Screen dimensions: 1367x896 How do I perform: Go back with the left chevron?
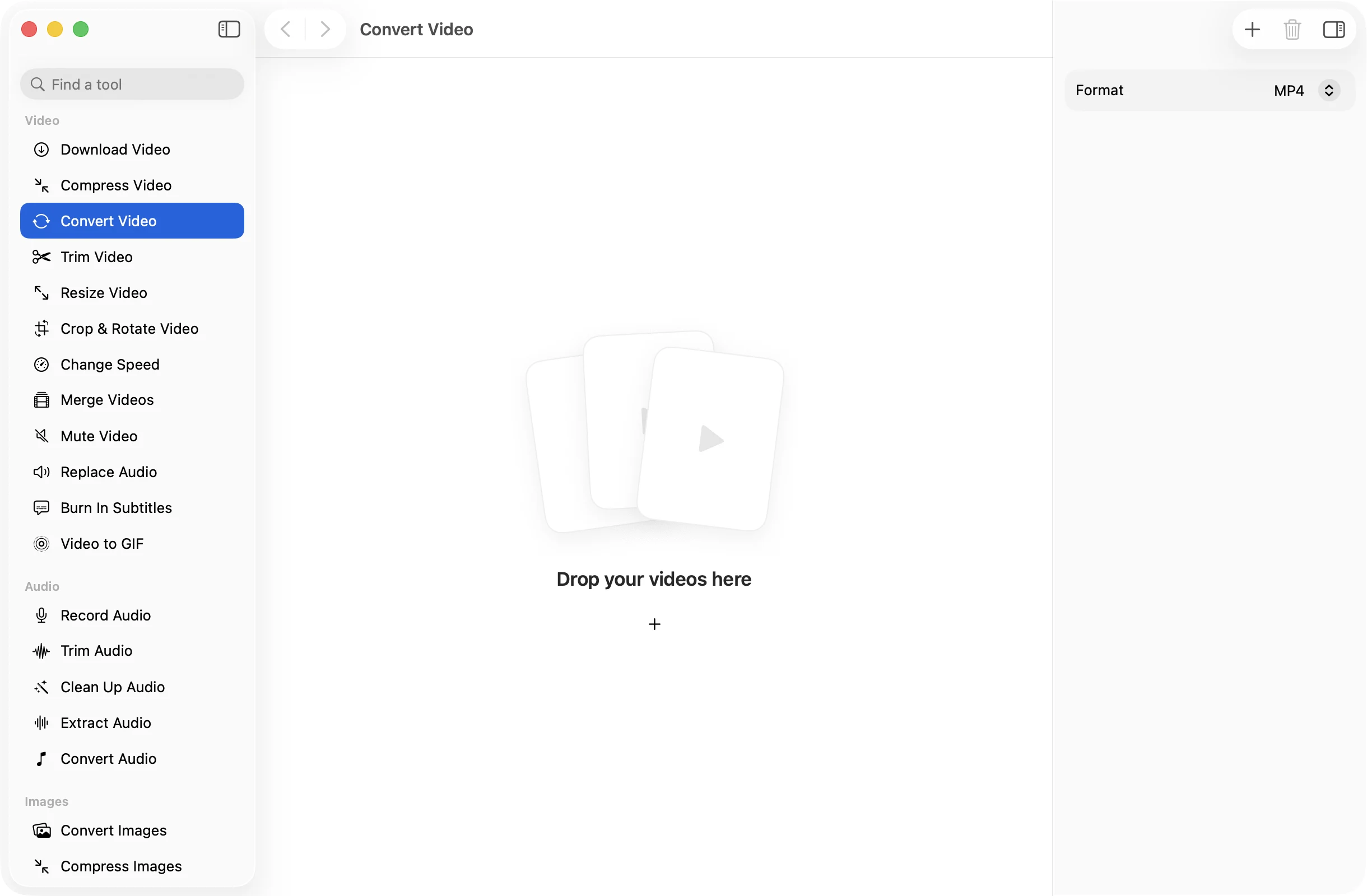click(x=286, y=29)
